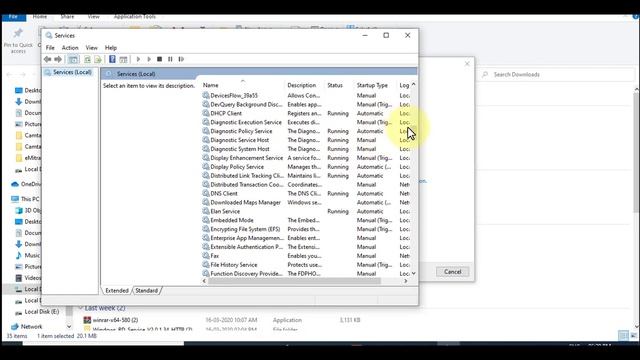640x360 pixels.
Task: Click the gear icon beside DHCP Client
Action: [206, 113]
